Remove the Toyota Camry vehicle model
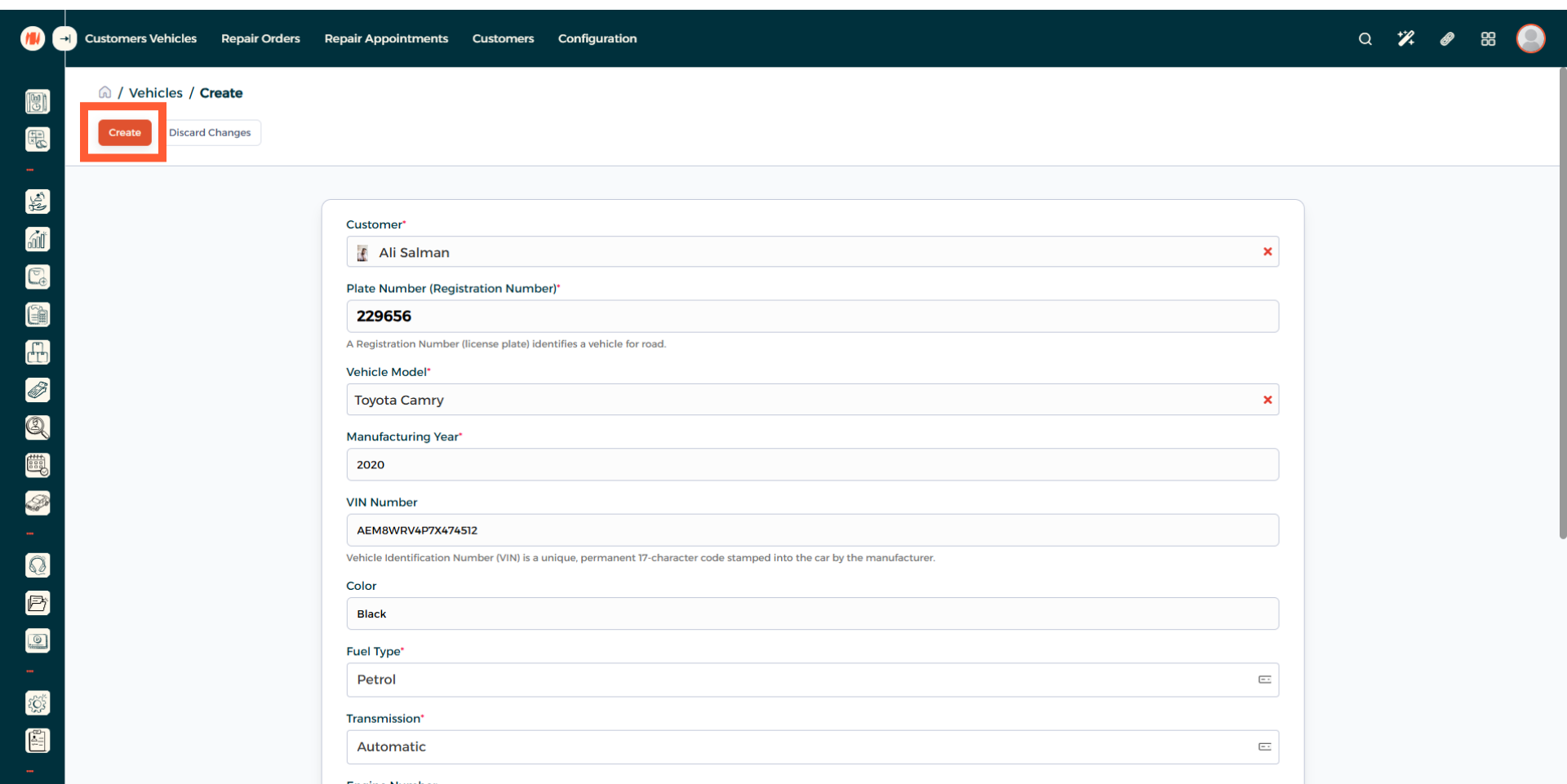Image resolution: width=1567 pixels, height=784 pixels. [x=1267, y=400]
